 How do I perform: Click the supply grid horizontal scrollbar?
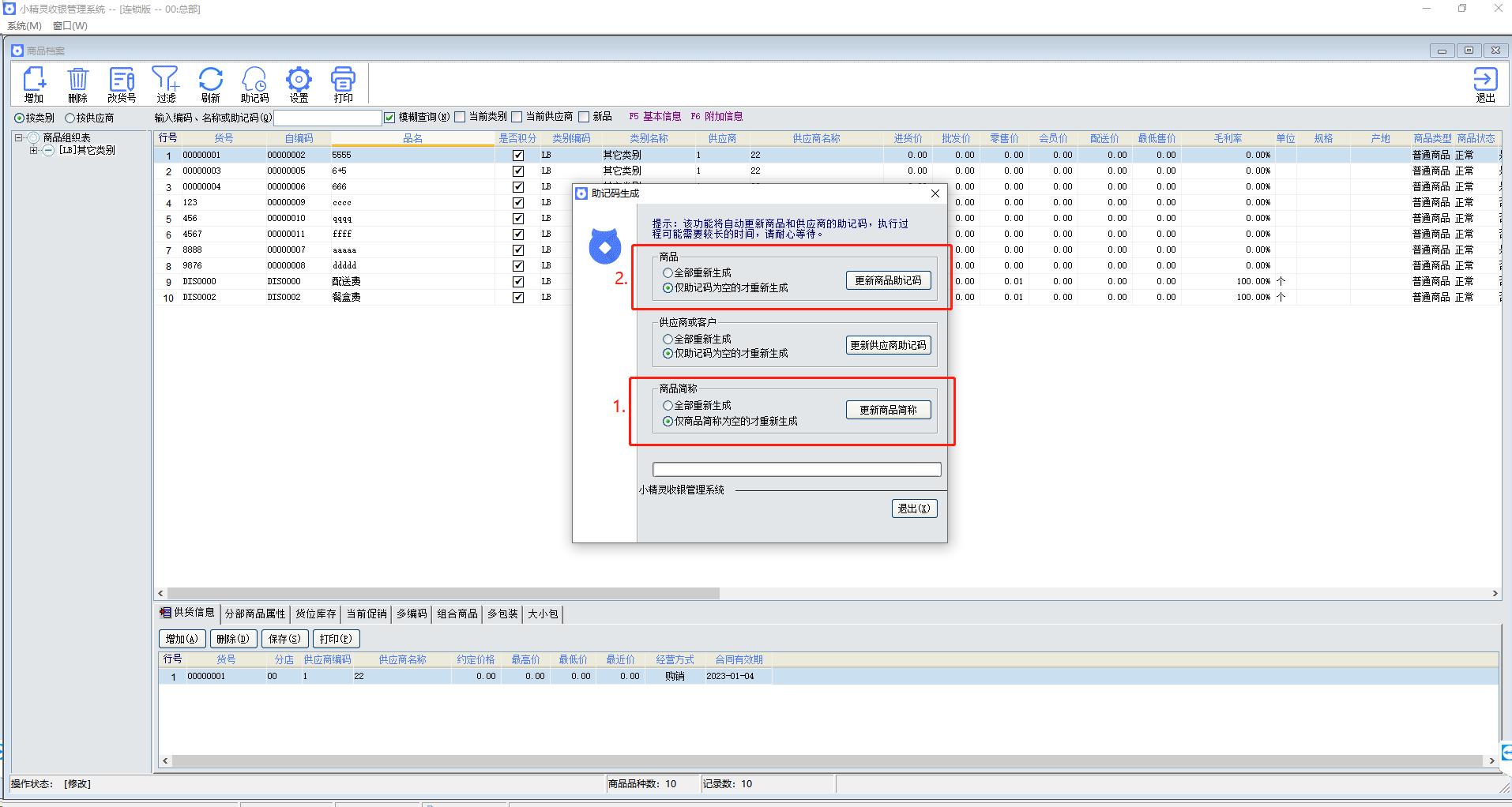(x=827, y=761)
